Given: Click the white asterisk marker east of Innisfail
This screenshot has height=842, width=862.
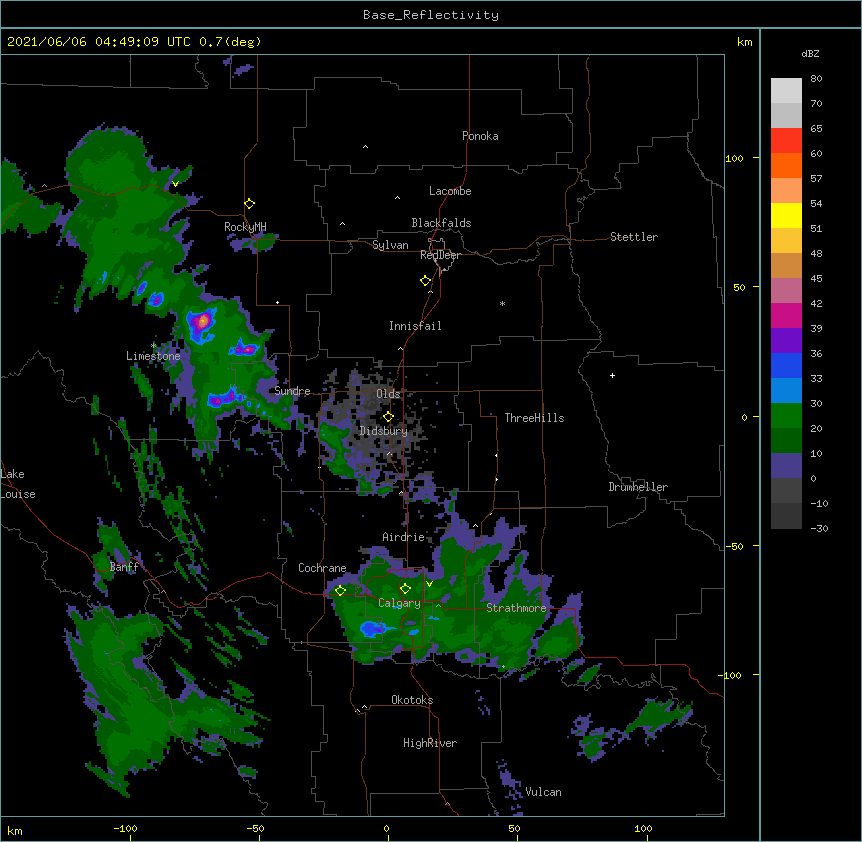Looking at the screenshot, I should coord(502,303).
